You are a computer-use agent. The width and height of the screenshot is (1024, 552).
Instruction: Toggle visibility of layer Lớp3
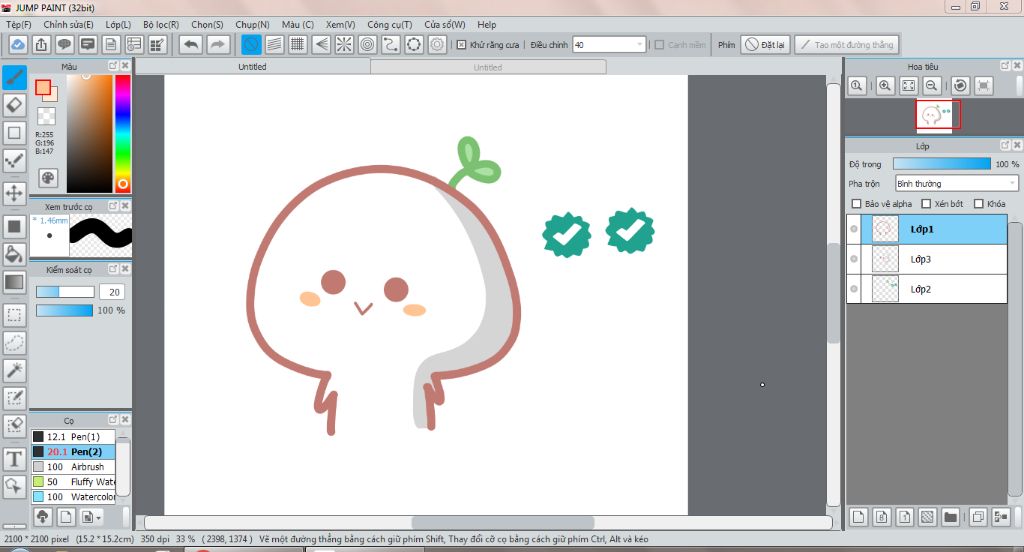854,259
